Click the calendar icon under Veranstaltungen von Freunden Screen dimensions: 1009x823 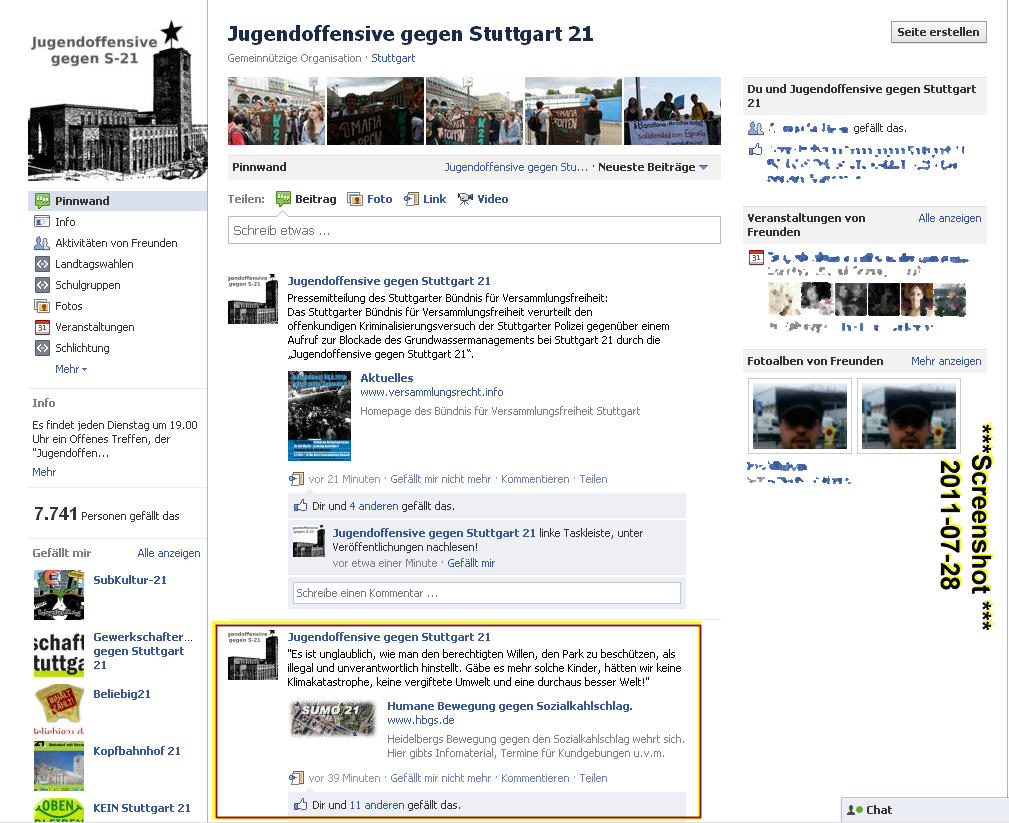(x=756, y=258)
